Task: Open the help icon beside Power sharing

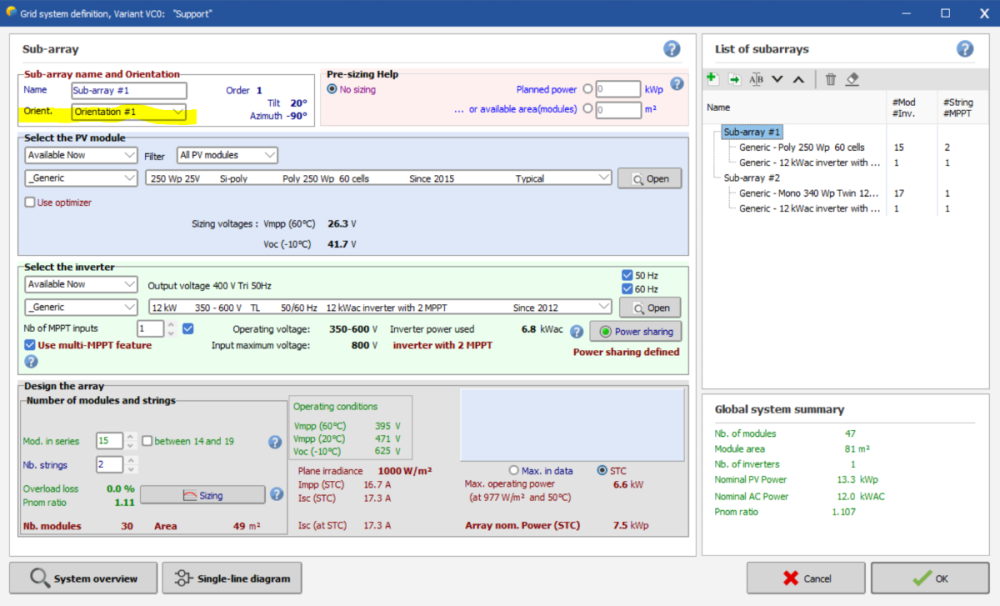Action: pos(576,331)
